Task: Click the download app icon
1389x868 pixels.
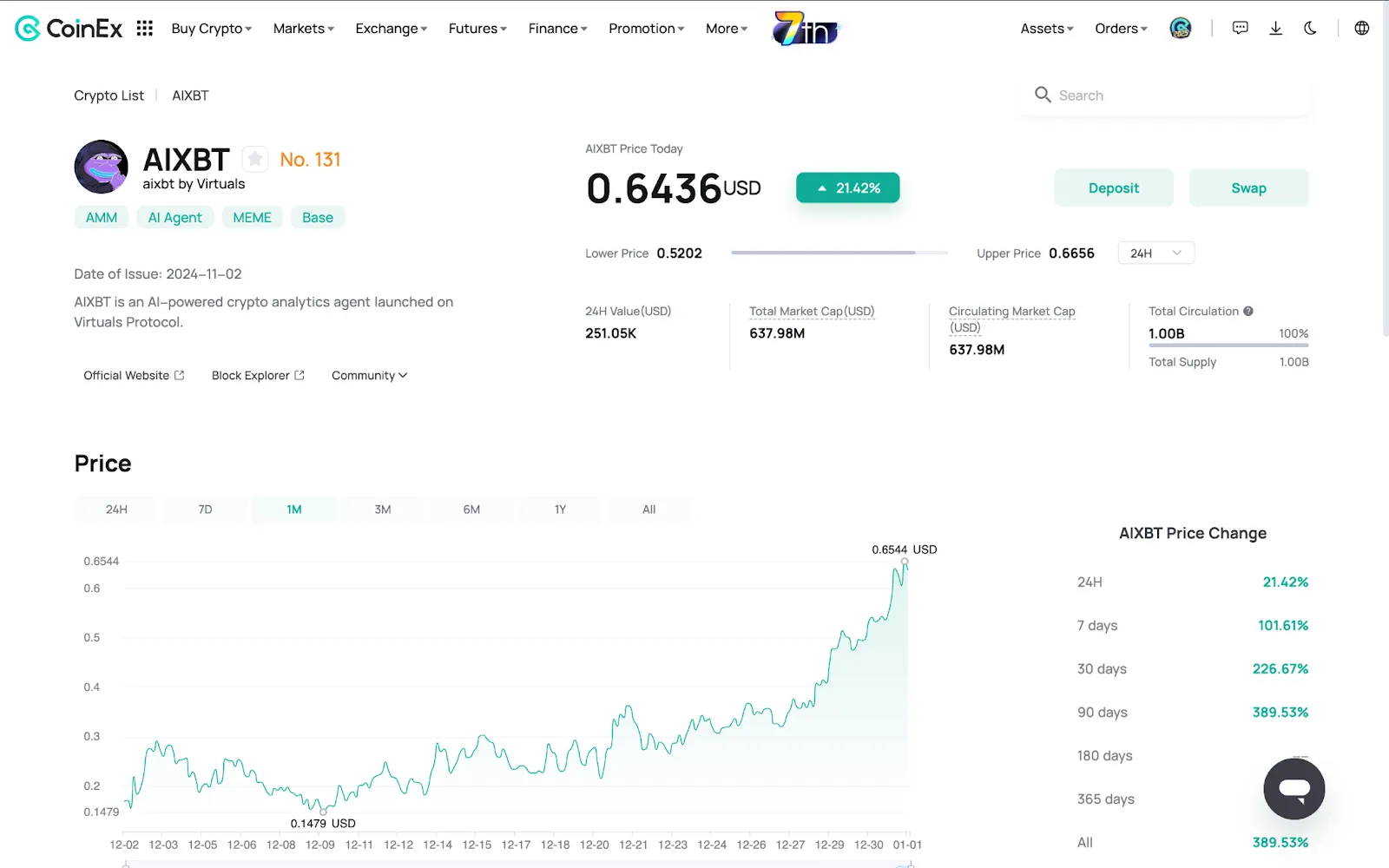Action: click(x=1275, y=29)
